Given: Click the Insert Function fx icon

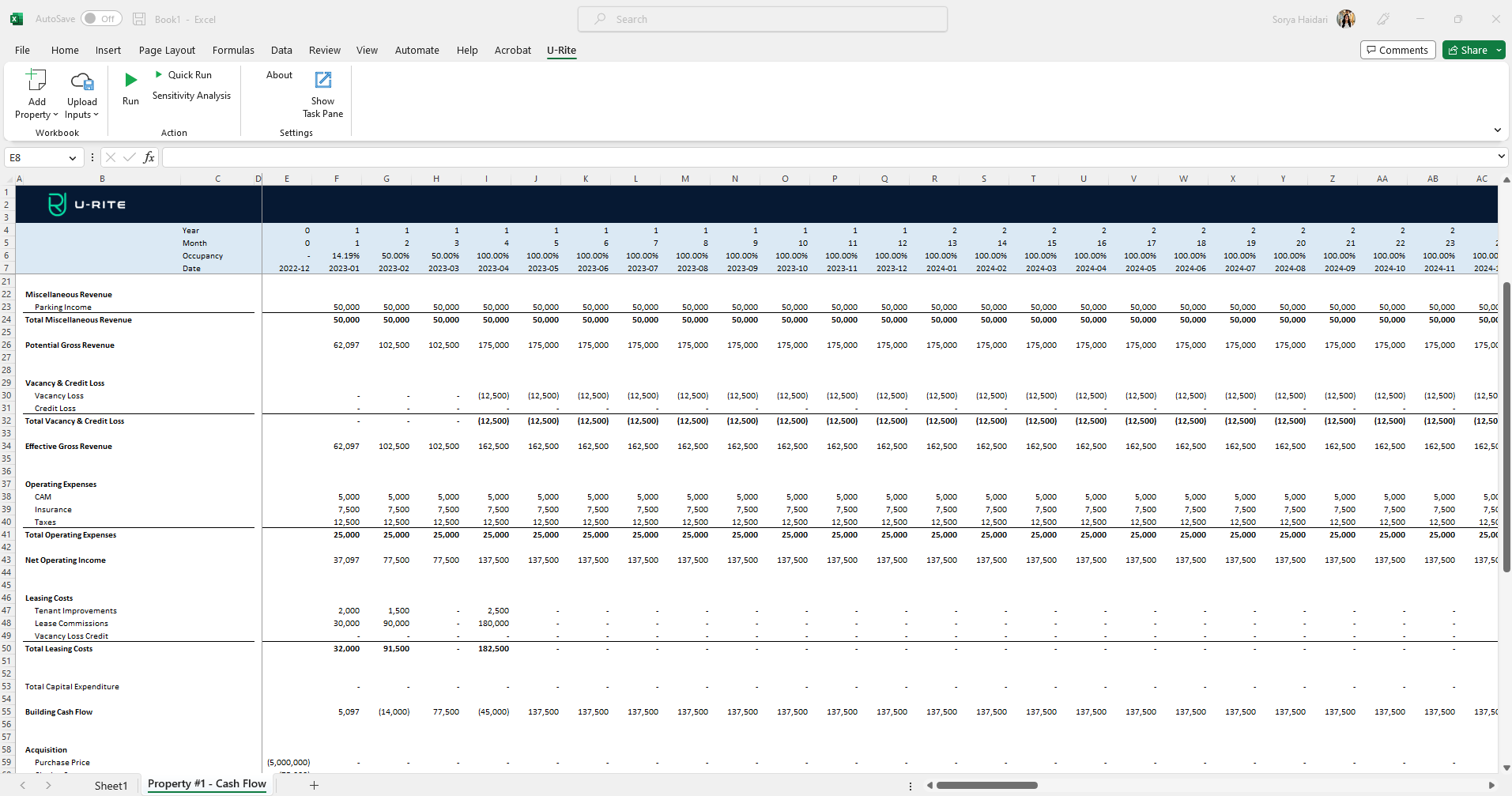Looking at the screenshot, I should [149, 157].
